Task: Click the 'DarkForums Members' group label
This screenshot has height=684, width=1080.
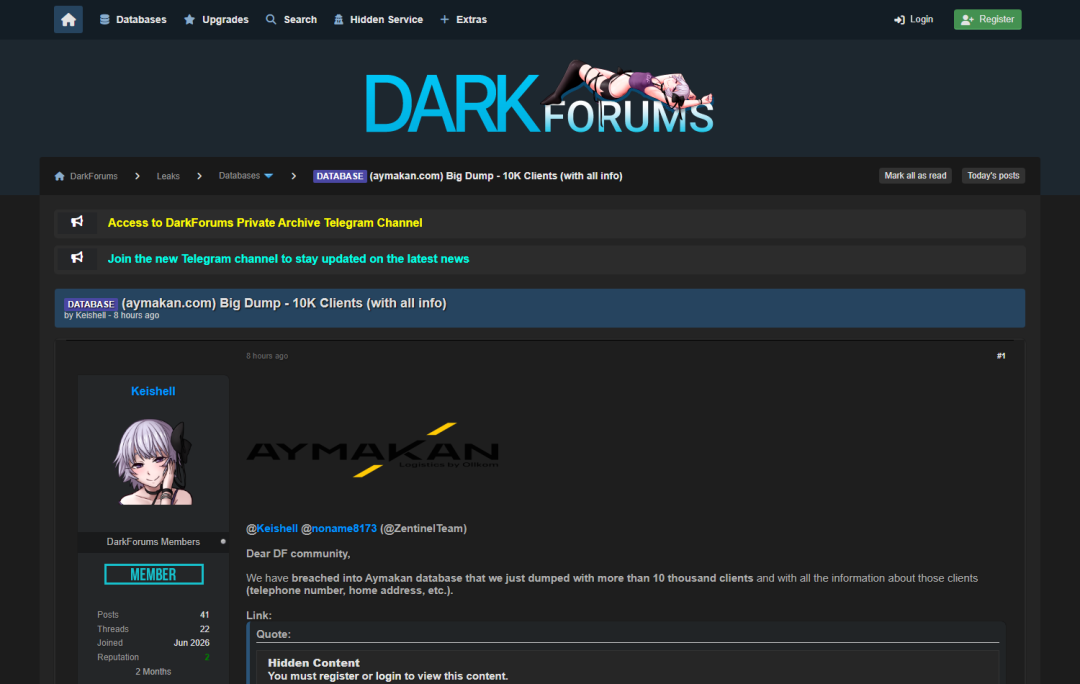Action: click(x=153, y=542)
